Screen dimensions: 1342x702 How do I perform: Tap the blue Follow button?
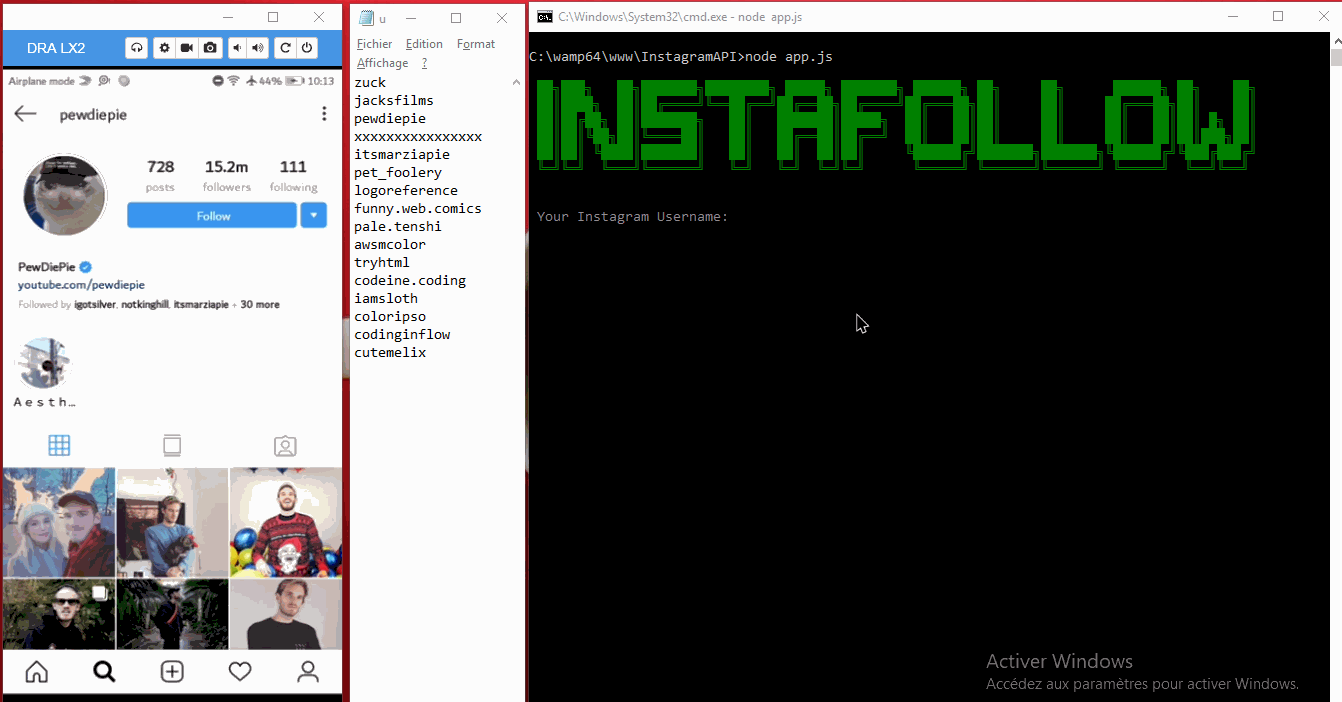pos(212,215)
